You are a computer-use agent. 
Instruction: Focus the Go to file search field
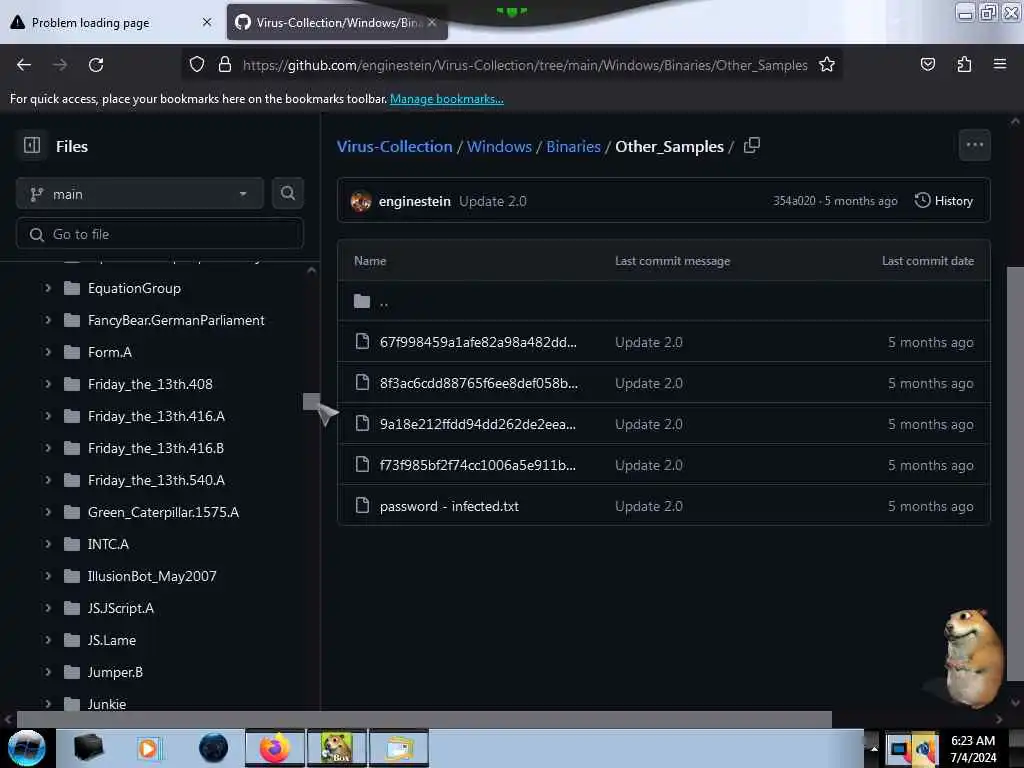[x=159, y=234]
